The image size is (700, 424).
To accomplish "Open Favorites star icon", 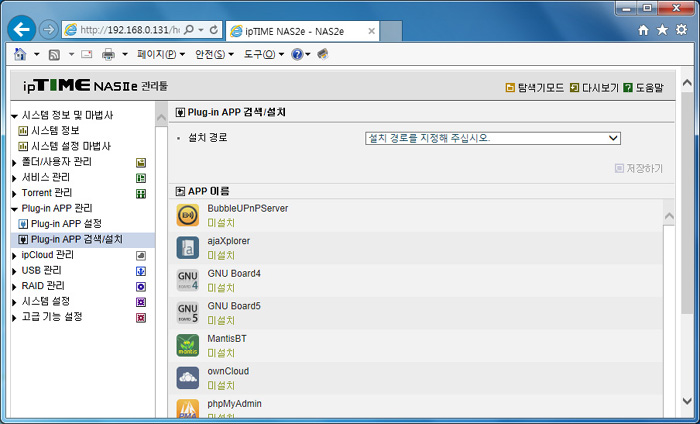I will coord(662,30).
